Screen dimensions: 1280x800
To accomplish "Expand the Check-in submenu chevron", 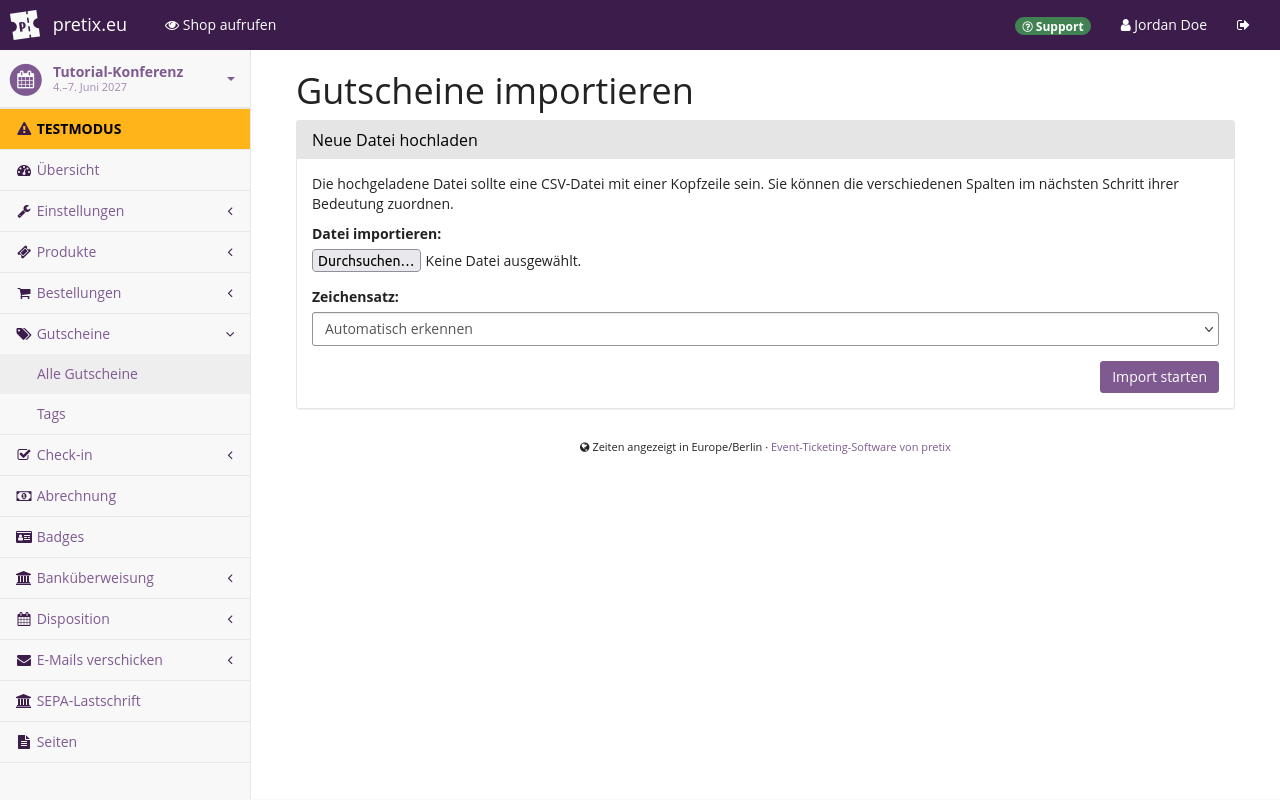I will tap(230, 455).
